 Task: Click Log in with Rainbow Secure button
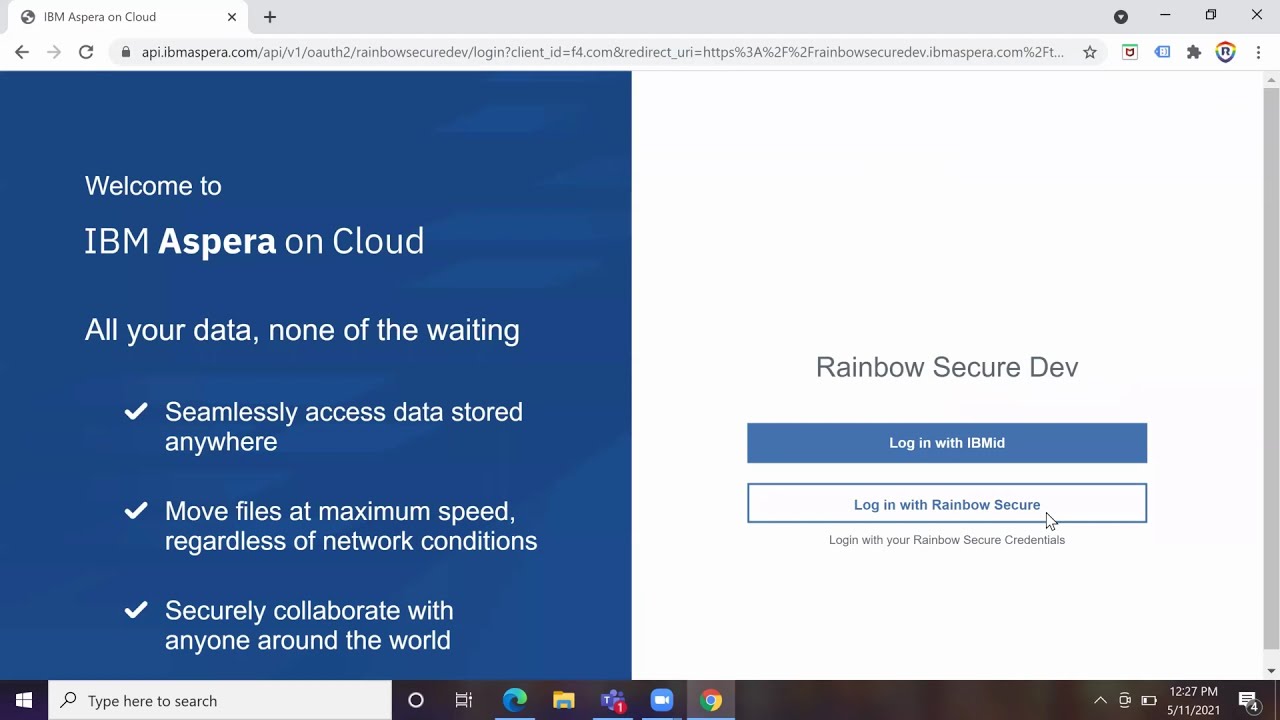click(x=947, y=504)
